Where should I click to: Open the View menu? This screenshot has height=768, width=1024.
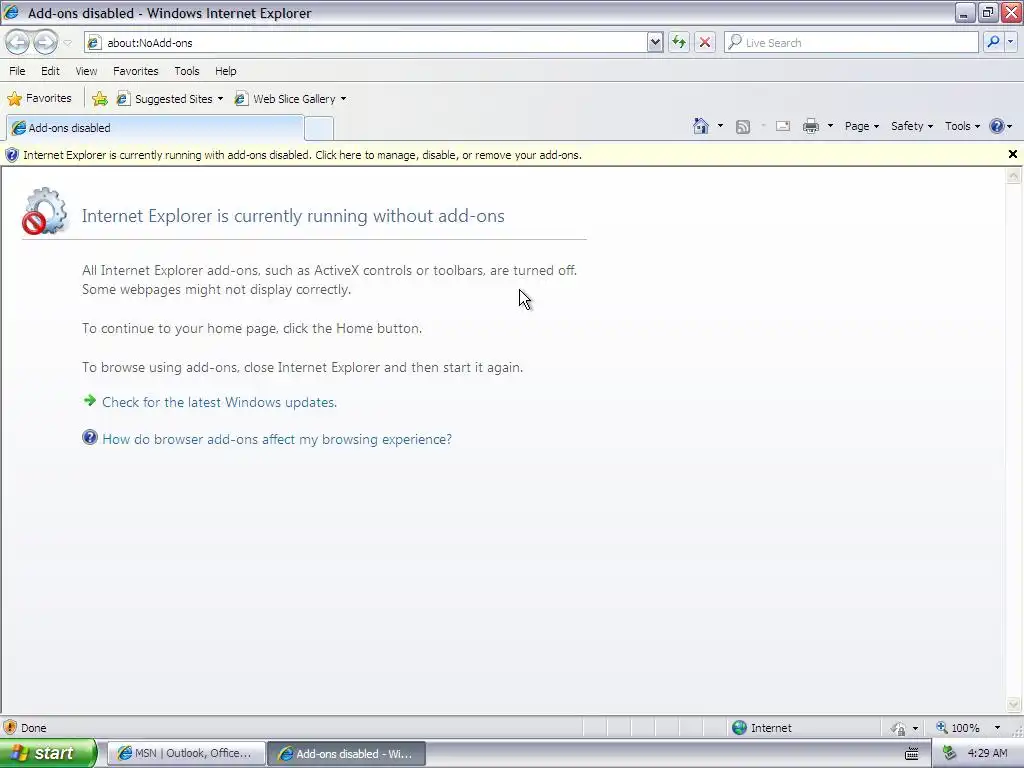point(86,71)
